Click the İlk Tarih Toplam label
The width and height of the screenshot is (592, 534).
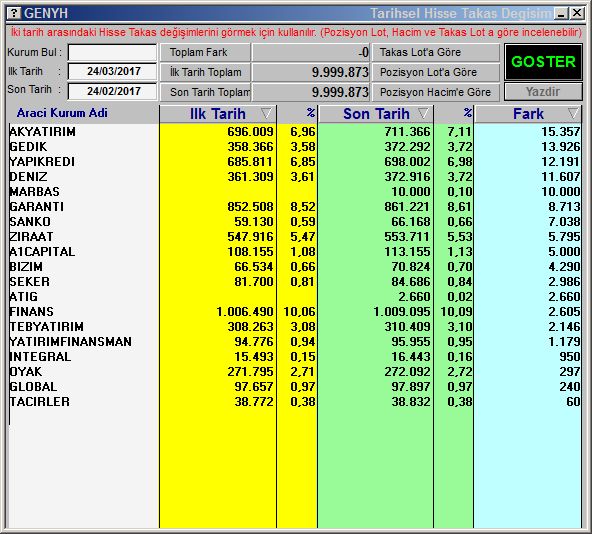pyautogui.click(x=205, y=72)
